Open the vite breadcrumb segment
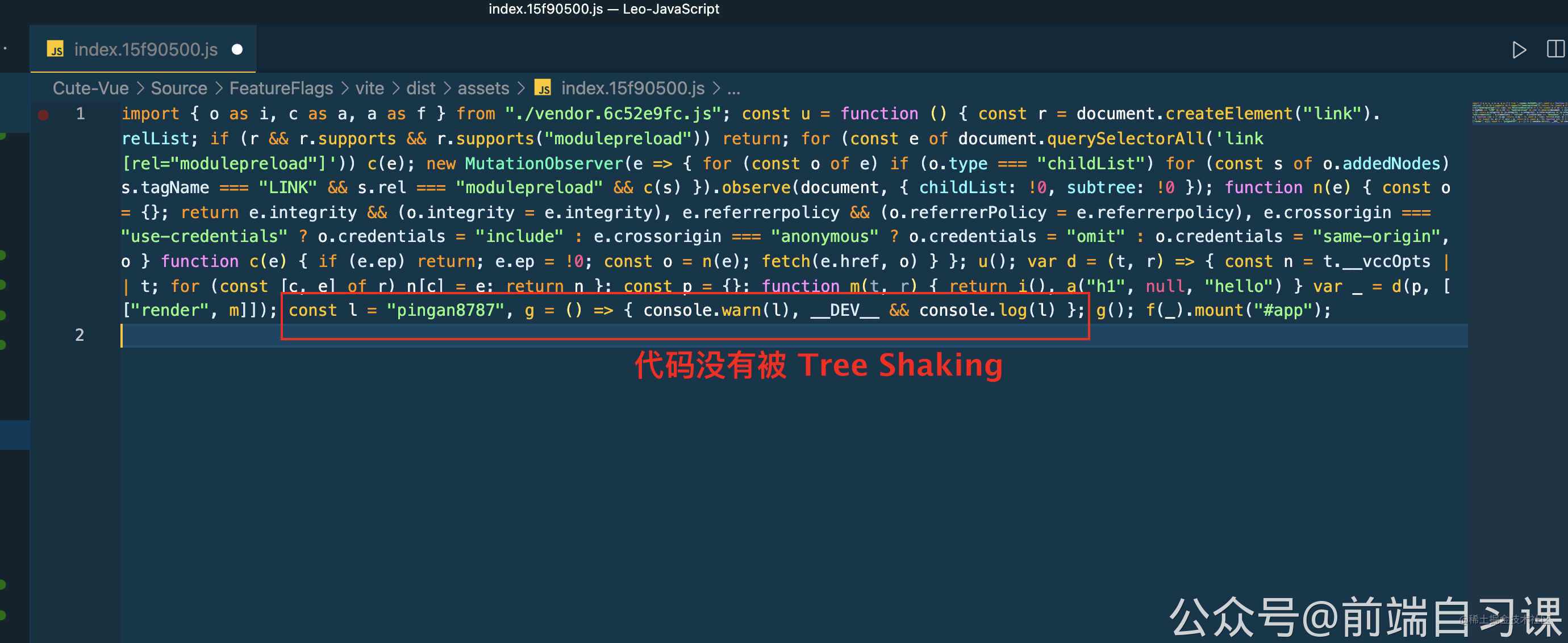Screen dimensions: 1568x643 [x=369, y=89]
